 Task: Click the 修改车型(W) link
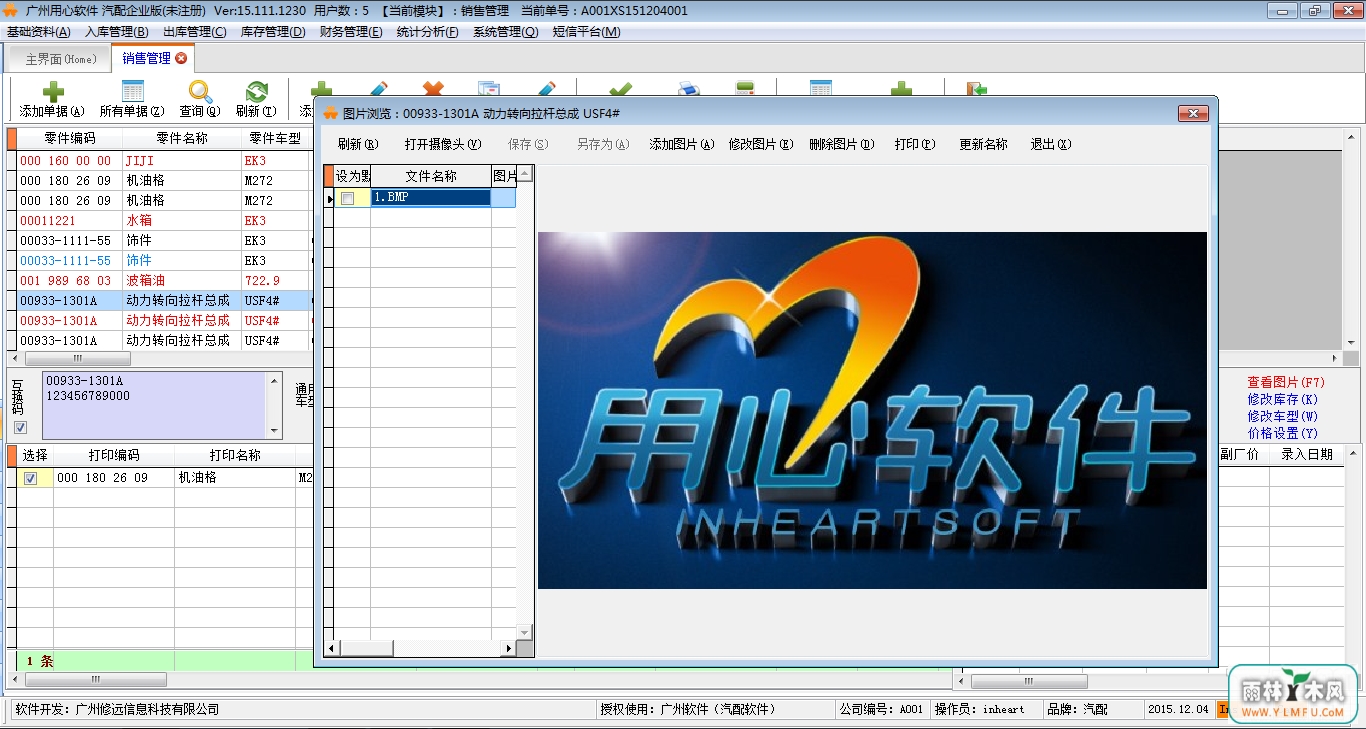coord(1282,417)
